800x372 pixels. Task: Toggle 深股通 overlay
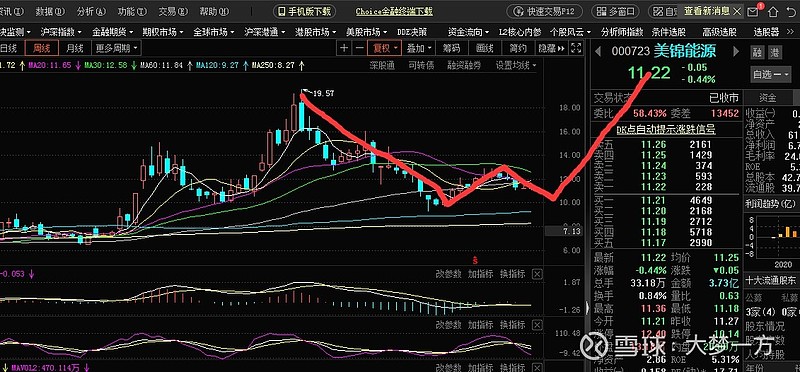383,65
